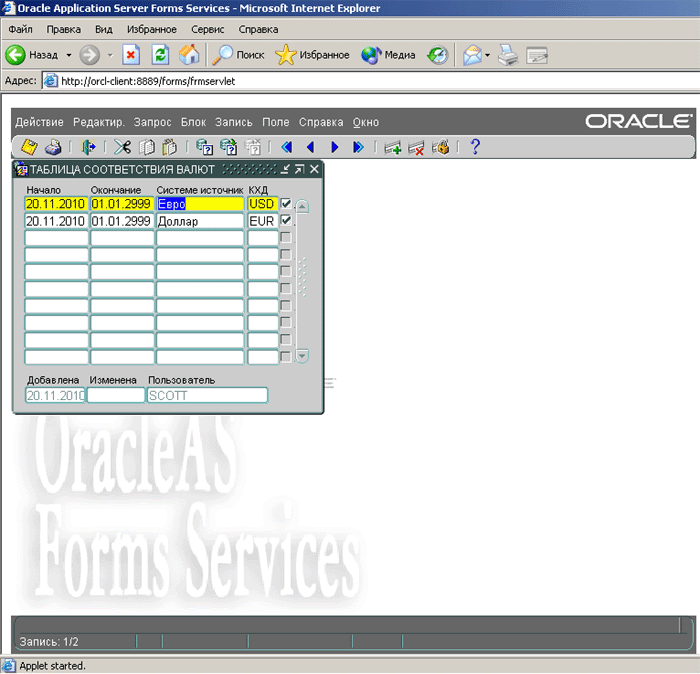Open the dropdown arrow beside Назад

tap(69, 55)
